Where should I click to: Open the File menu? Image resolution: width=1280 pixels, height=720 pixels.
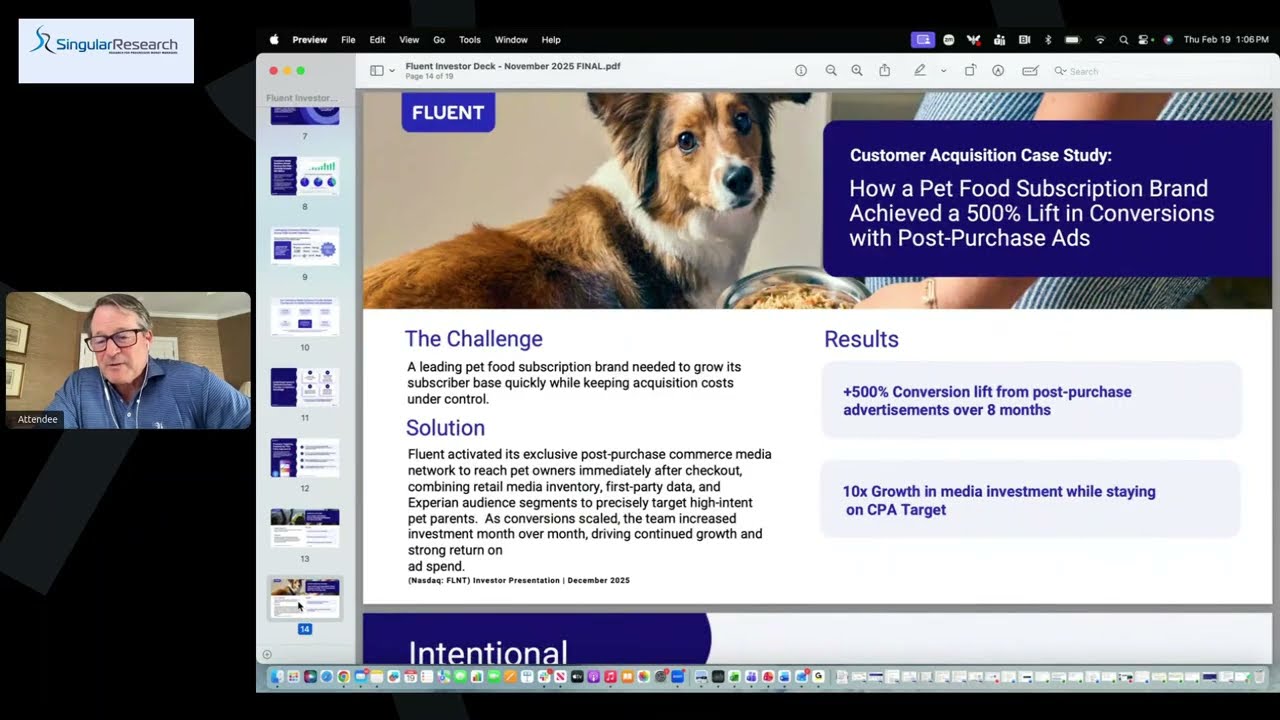(x=348, y=40)
